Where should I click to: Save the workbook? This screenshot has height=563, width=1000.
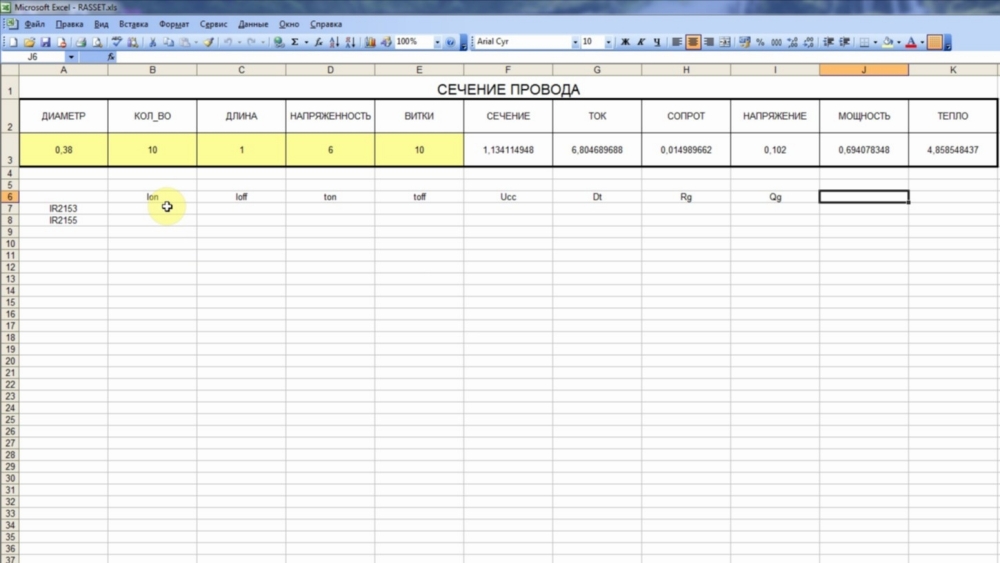(x=45, y=42)
